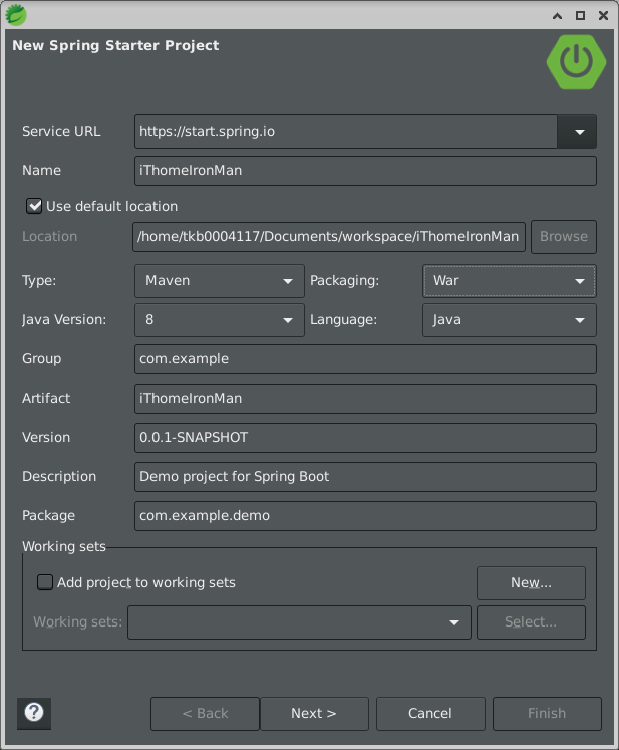Screen dimensions: 619x750
Task: Click the Finish button
Action: [x=547, y=714]
